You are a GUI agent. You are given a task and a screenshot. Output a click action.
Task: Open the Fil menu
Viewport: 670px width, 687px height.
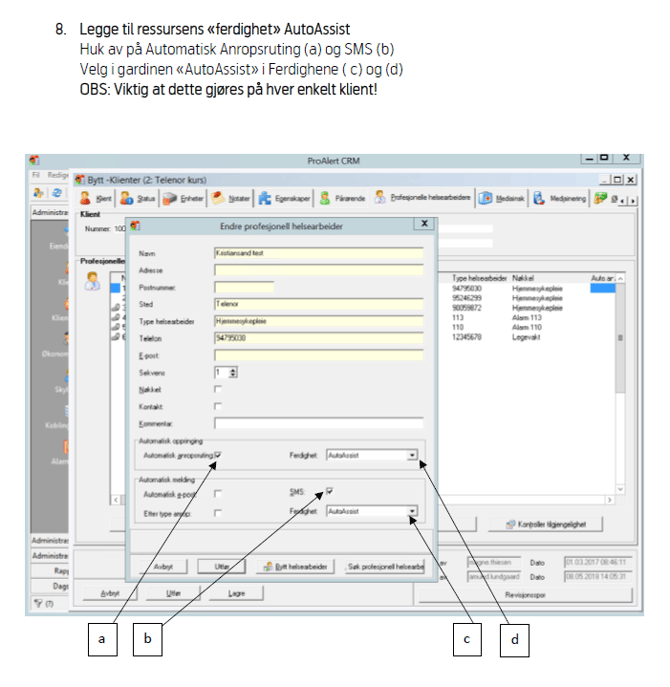pos(33,174)
